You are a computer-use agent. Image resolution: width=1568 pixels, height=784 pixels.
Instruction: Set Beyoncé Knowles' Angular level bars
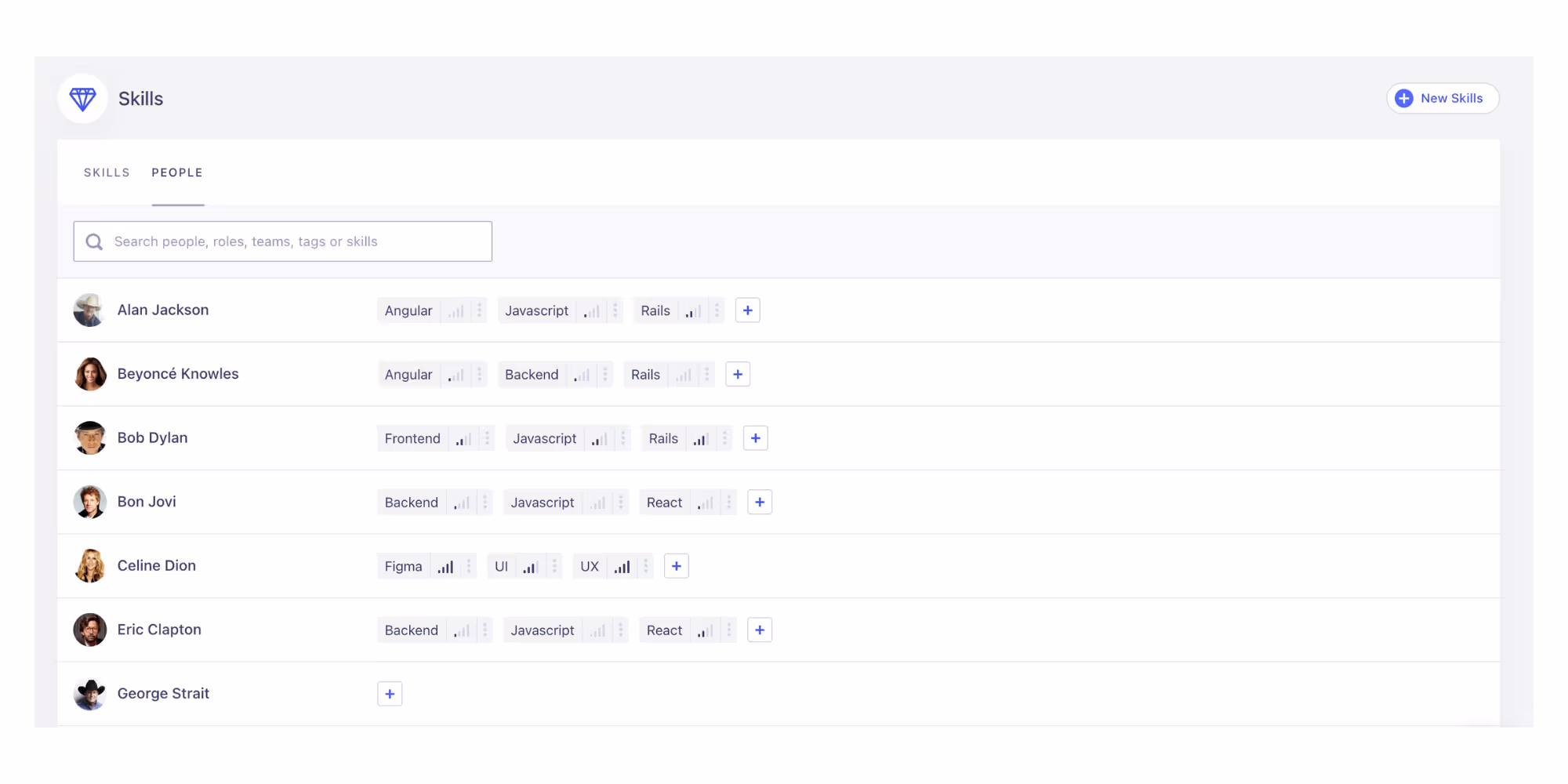tap(456, 376)
